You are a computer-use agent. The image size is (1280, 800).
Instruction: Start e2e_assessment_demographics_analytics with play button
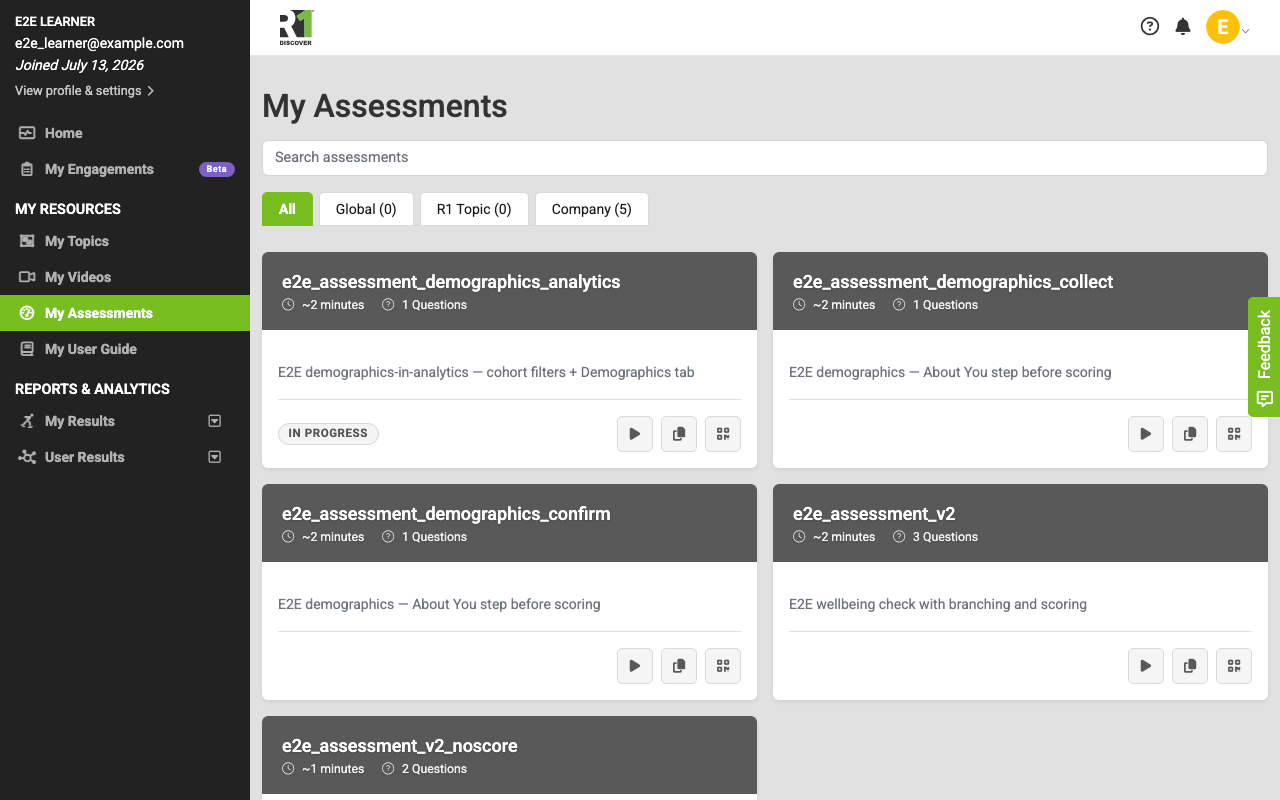635,434
